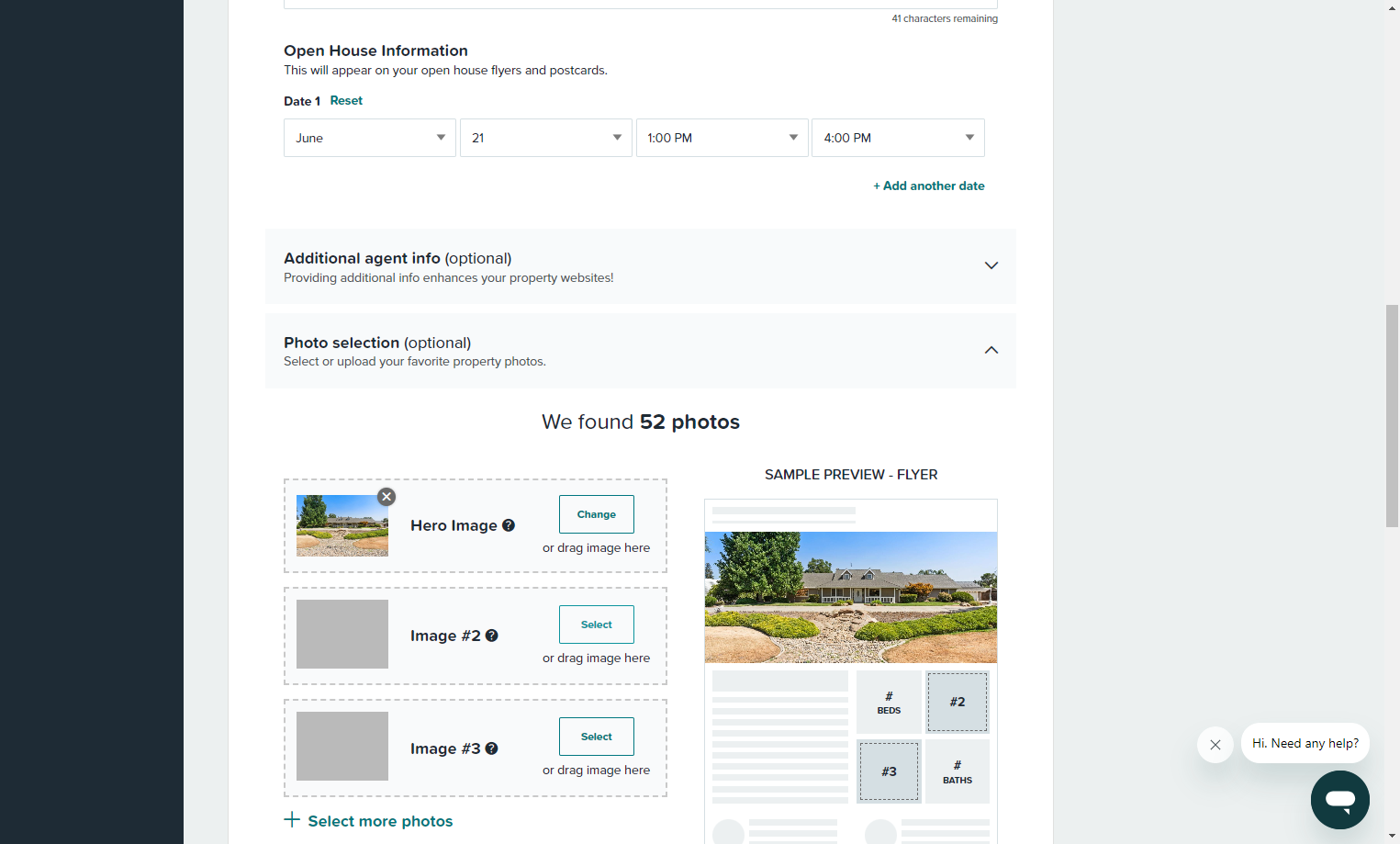Open the start time dropdown showing 1:00 PM

pos(722,138)
